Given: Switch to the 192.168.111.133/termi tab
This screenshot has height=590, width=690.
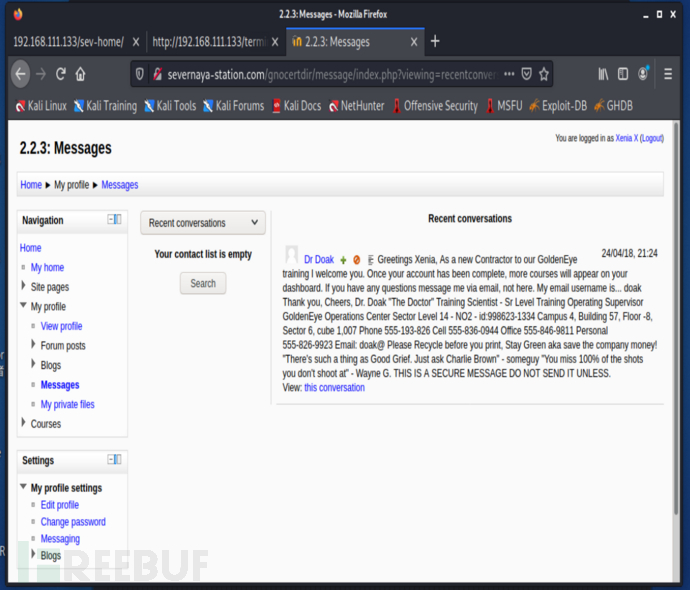Looking at the screenshot, I should pos(209,42).
